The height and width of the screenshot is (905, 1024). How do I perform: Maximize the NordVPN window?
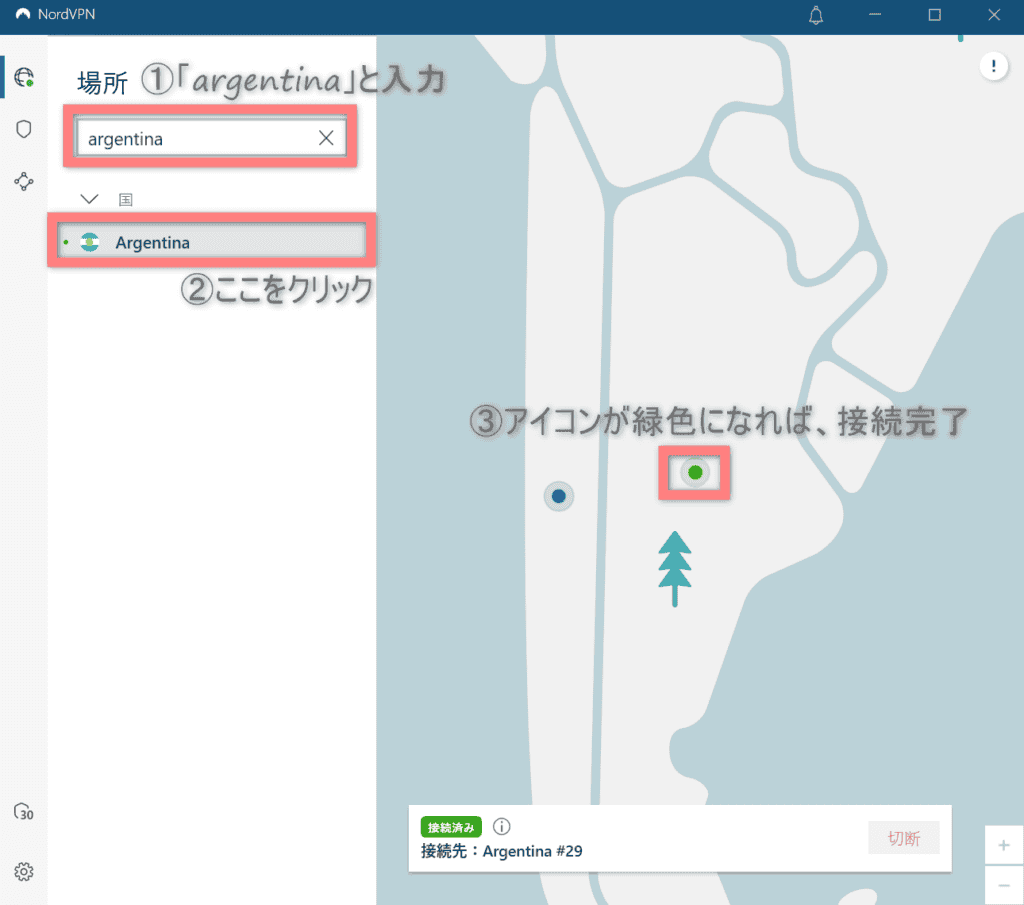pyautogui.click(x=935, y=14)
